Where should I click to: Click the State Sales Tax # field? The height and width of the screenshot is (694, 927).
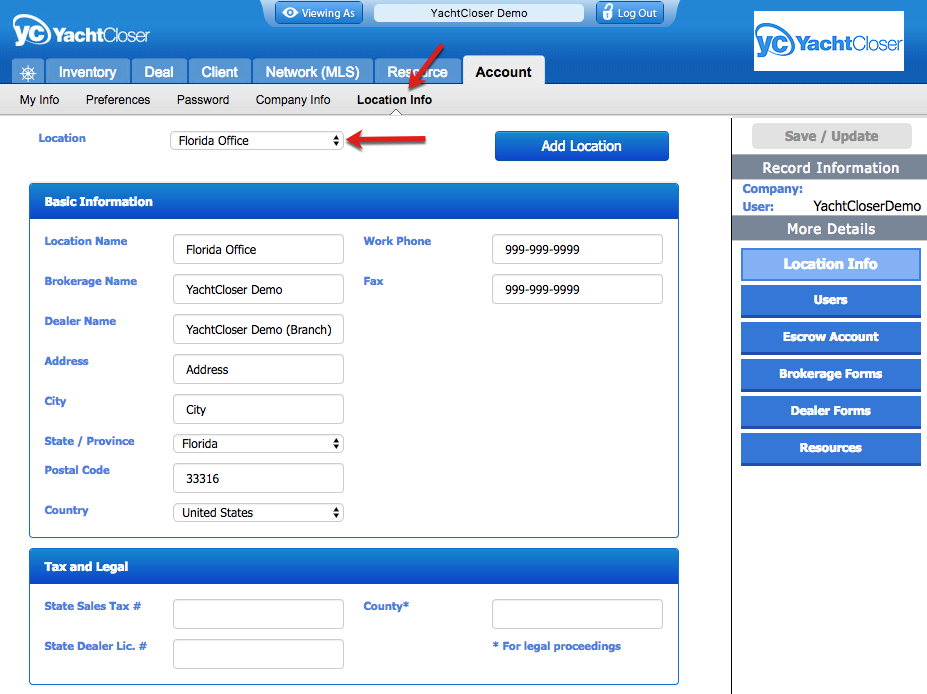pos(258,614)
